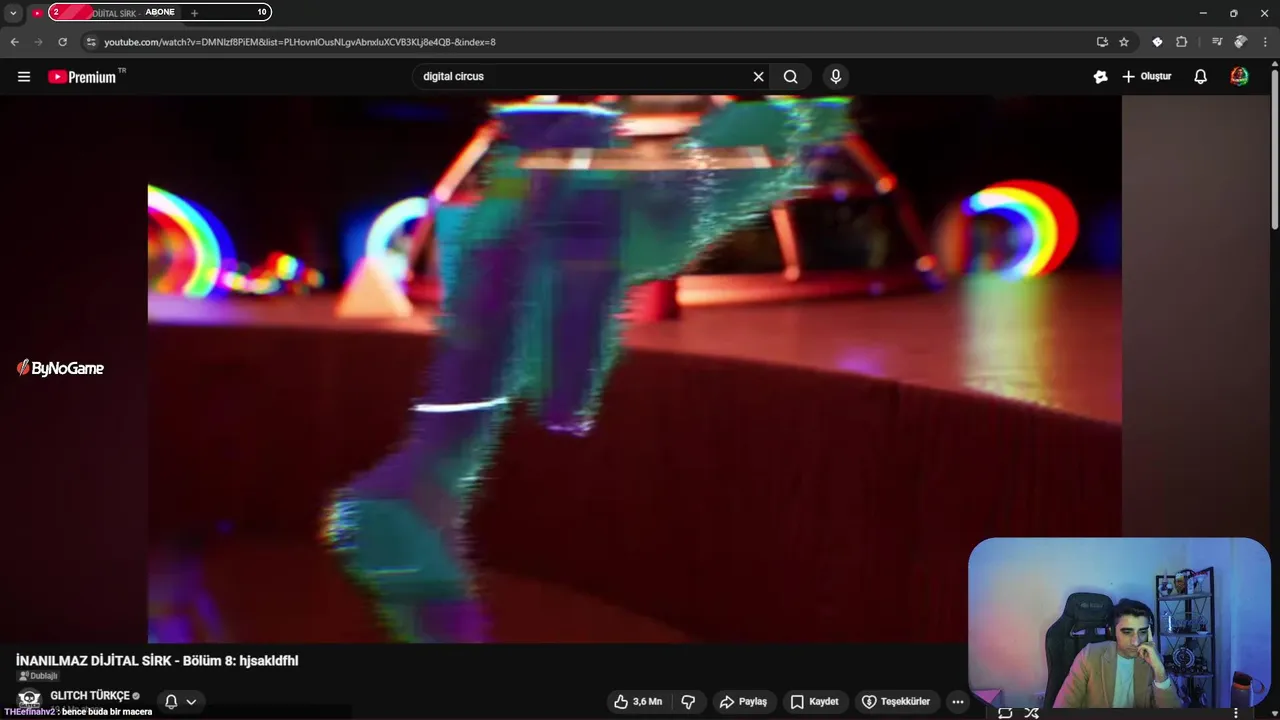The height and width of the screenshot is (720, 1280).
Task: Toggle playlist shuffle icon
Action: pos(1031,713)
